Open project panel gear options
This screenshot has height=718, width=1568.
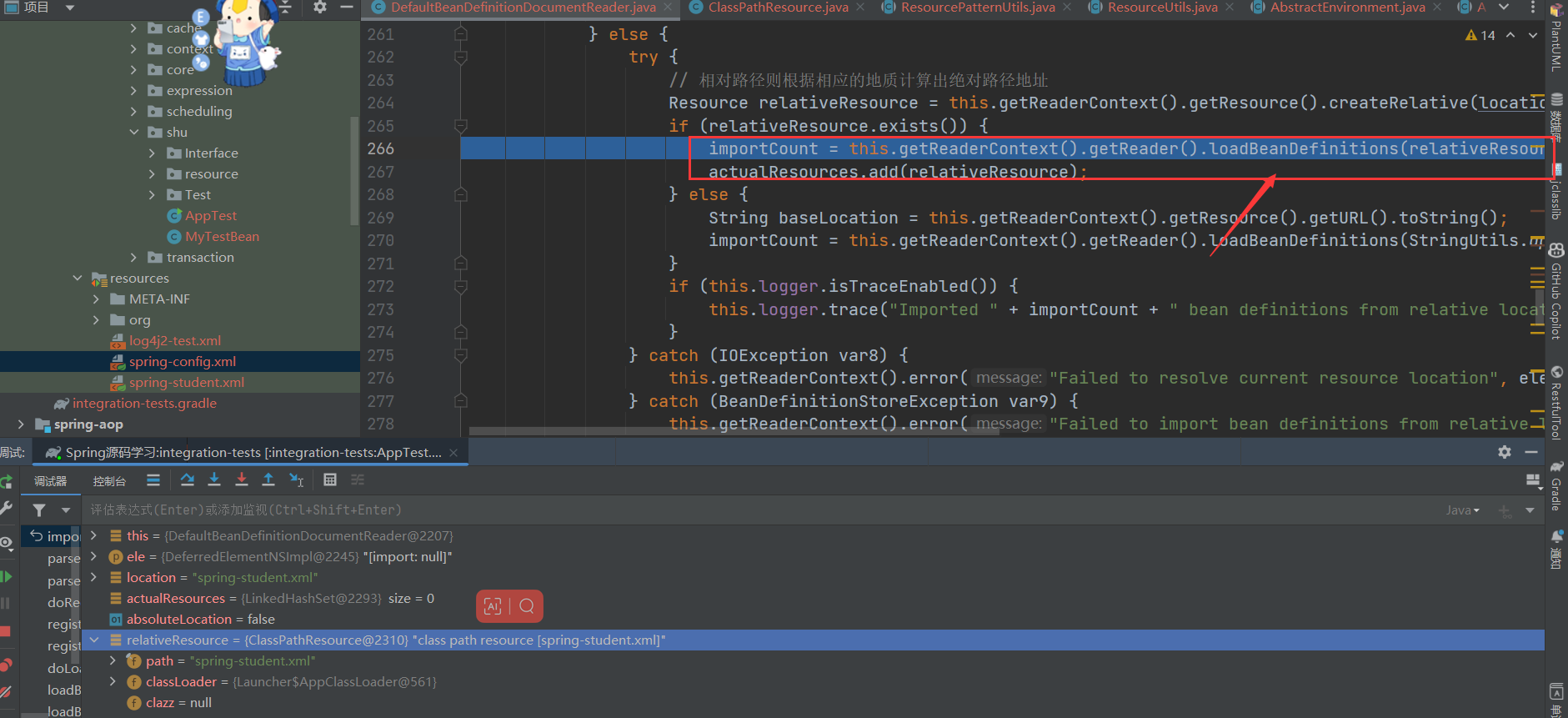click(x=320, y=7)
